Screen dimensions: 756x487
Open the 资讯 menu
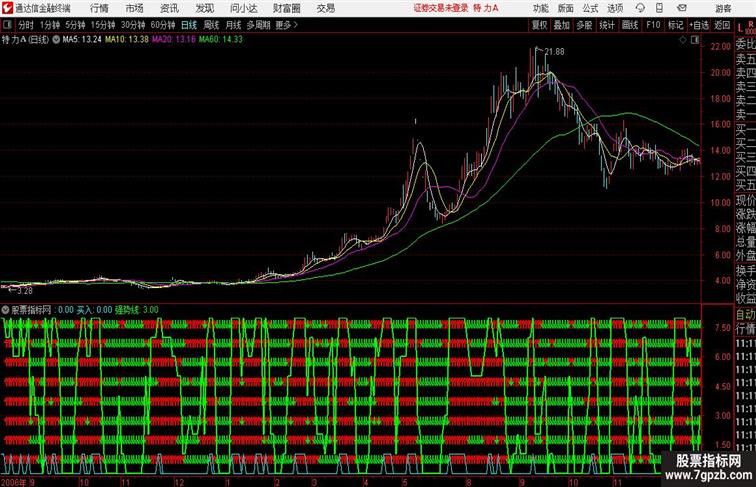coord(169,8)
